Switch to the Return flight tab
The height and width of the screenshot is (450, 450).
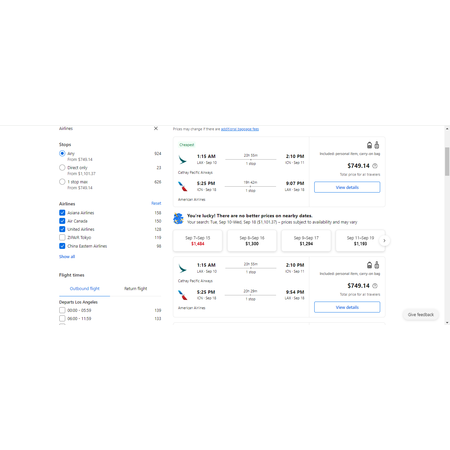pyautogui.click(x=135, y=289)
